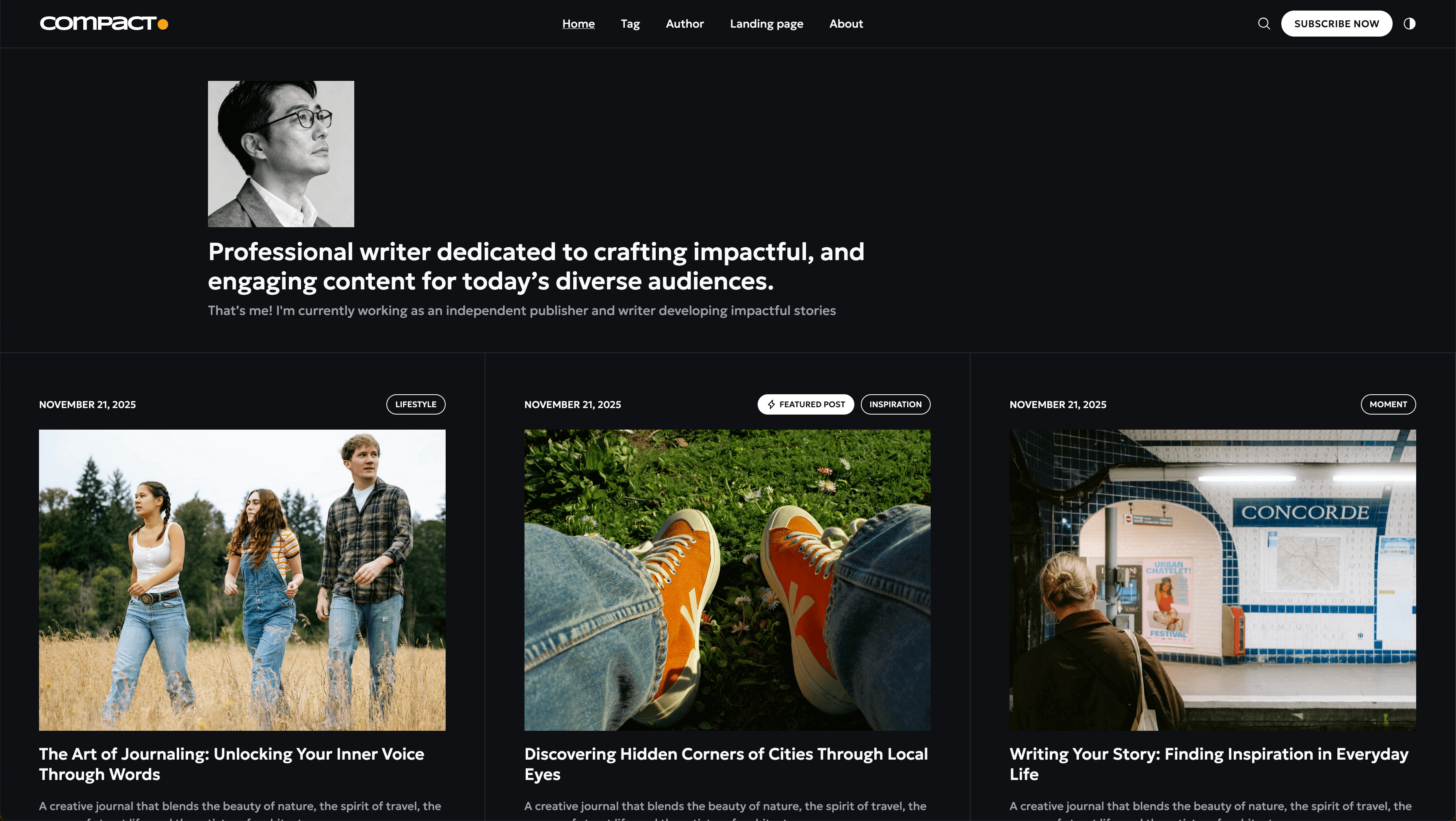Screen dimensions: 1456x821
Task: Select the Lifestyle tag pill
Action: pyautogui.click(x=416, y=404)
